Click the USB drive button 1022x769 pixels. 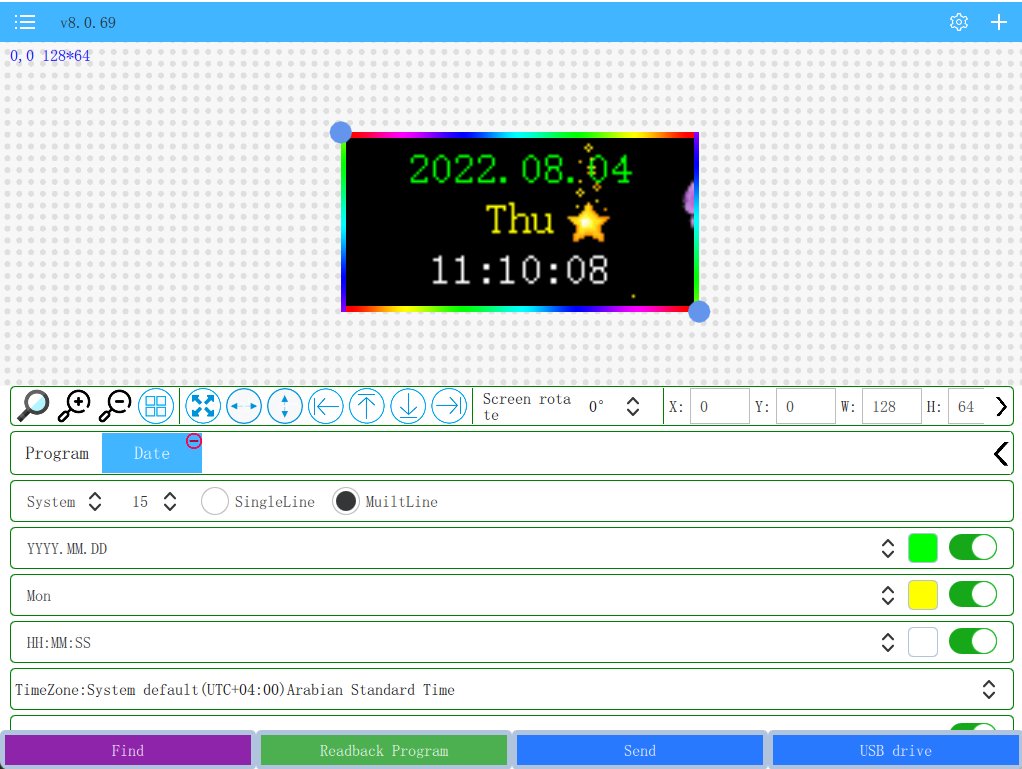coord(896,751)
